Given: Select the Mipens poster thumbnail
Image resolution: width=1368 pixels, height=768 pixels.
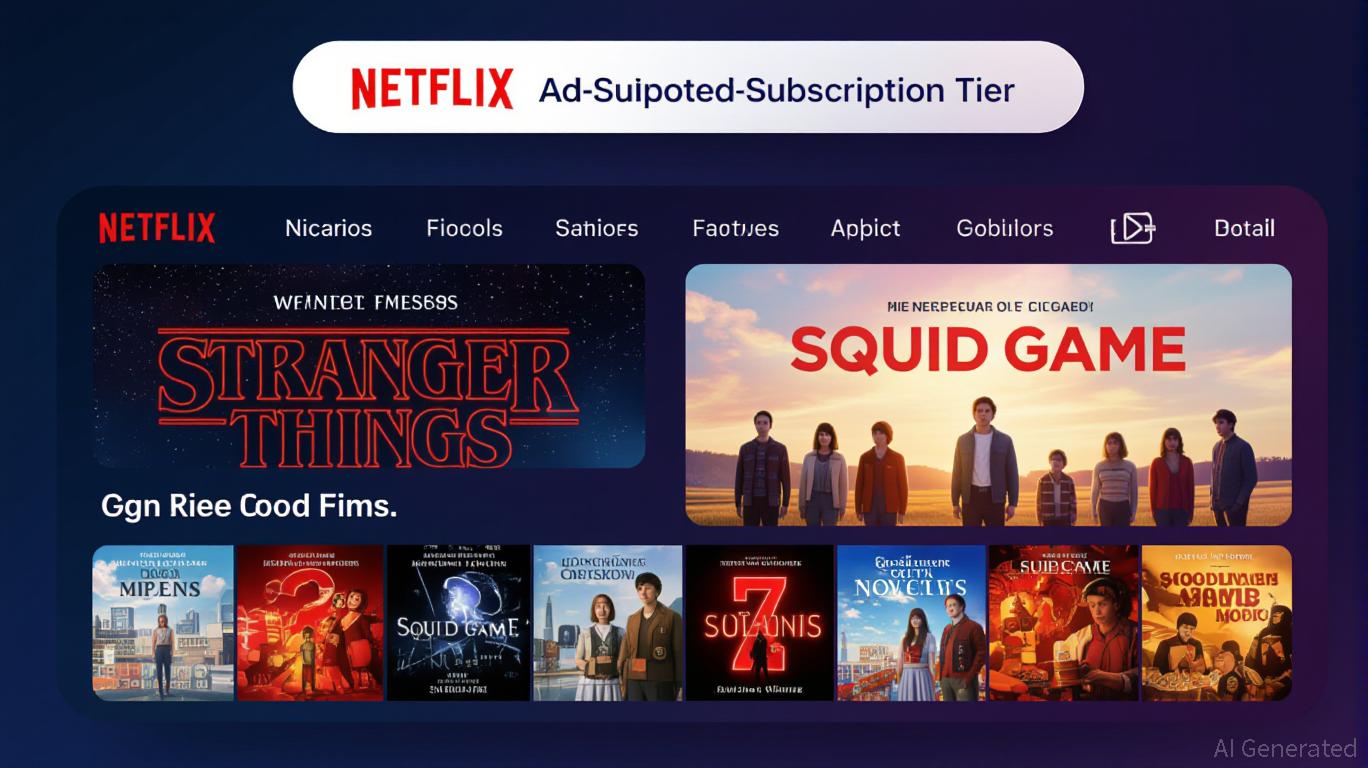Looking at the screenshot, I should pyautogui.click(x=163, y=622).
